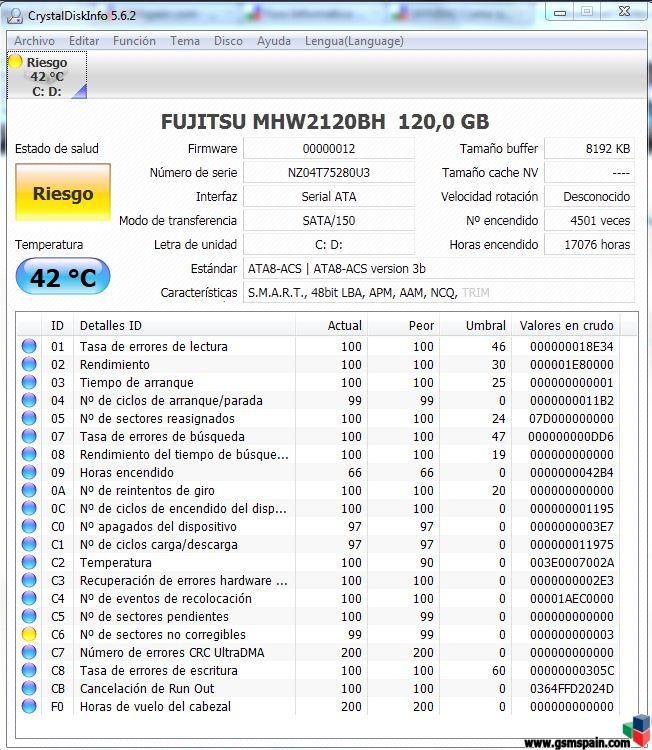Viewport: 652px width, 750px height.
Task: Click the Umbral column header
Action: 476,326
